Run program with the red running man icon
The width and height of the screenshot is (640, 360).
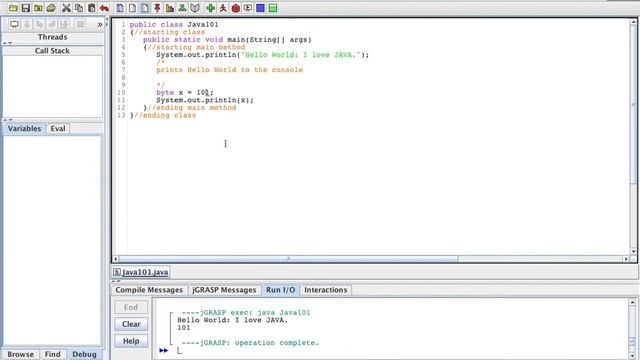(223, 8)
